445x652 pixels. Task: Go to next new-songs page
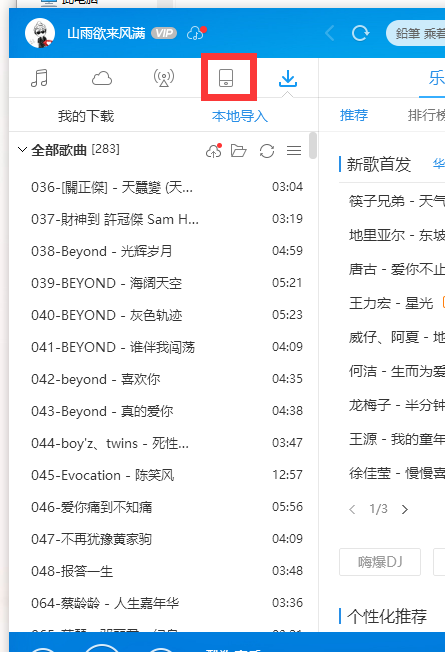pos(405,509)
